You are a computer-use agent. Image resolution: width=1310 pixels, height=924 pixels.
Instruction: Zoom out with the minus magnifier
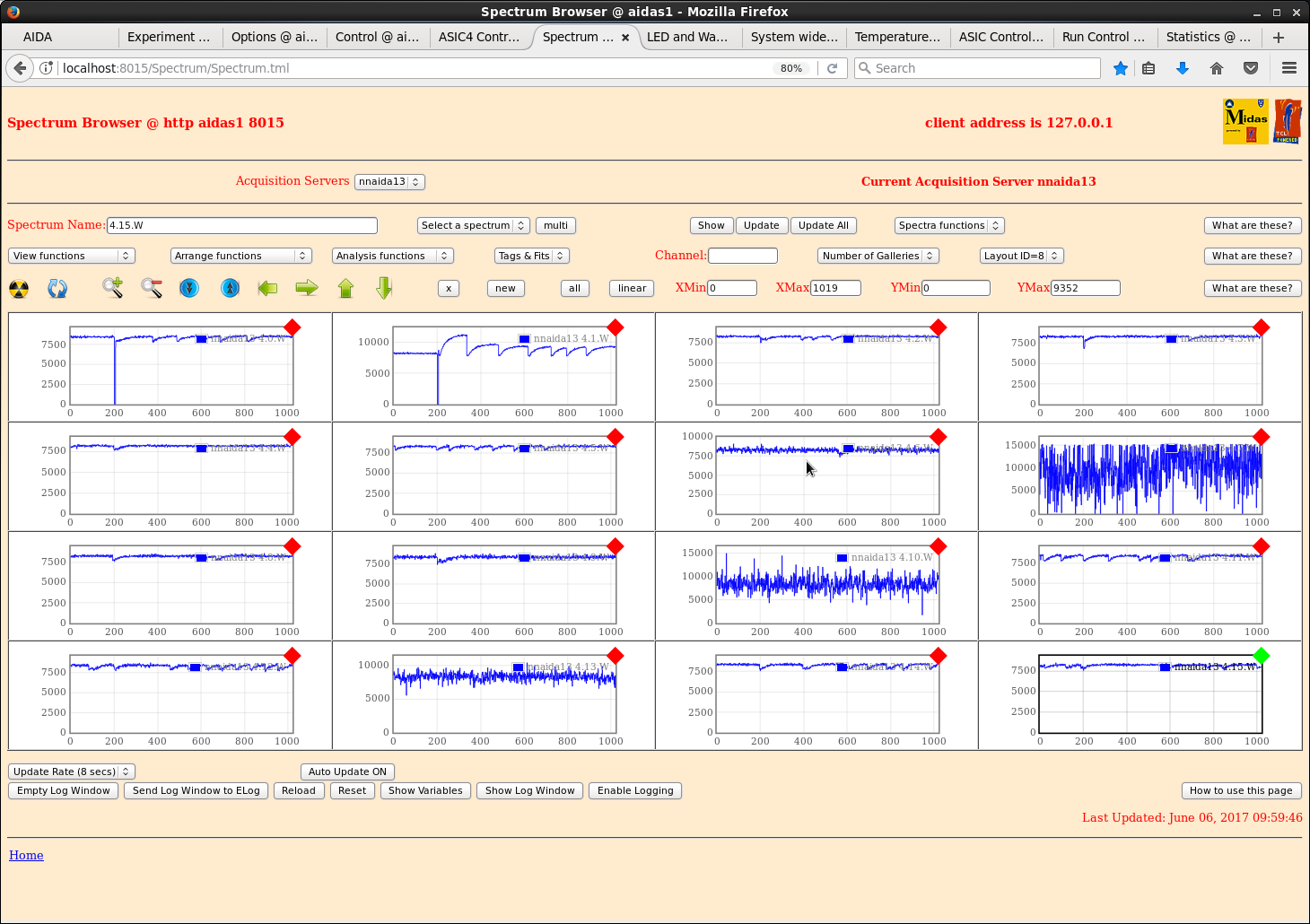point(152,288)
